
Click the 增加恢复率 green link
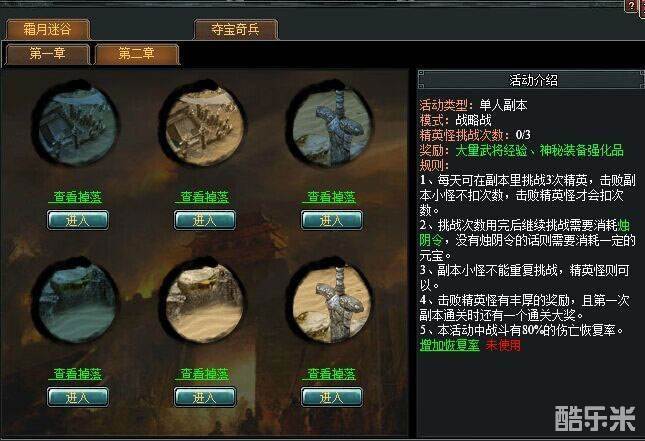point(450,345)
